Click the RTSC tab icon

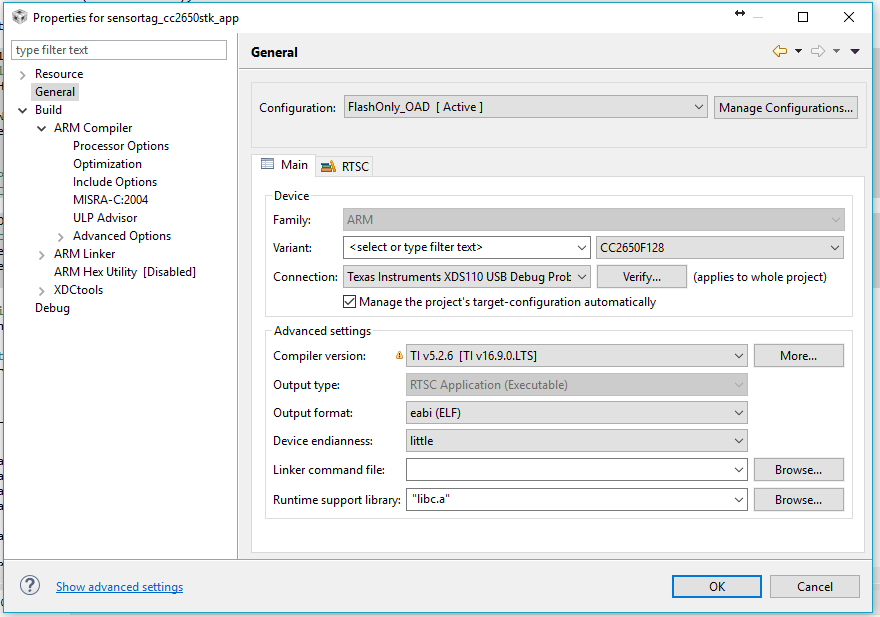[x=328, y=166]
